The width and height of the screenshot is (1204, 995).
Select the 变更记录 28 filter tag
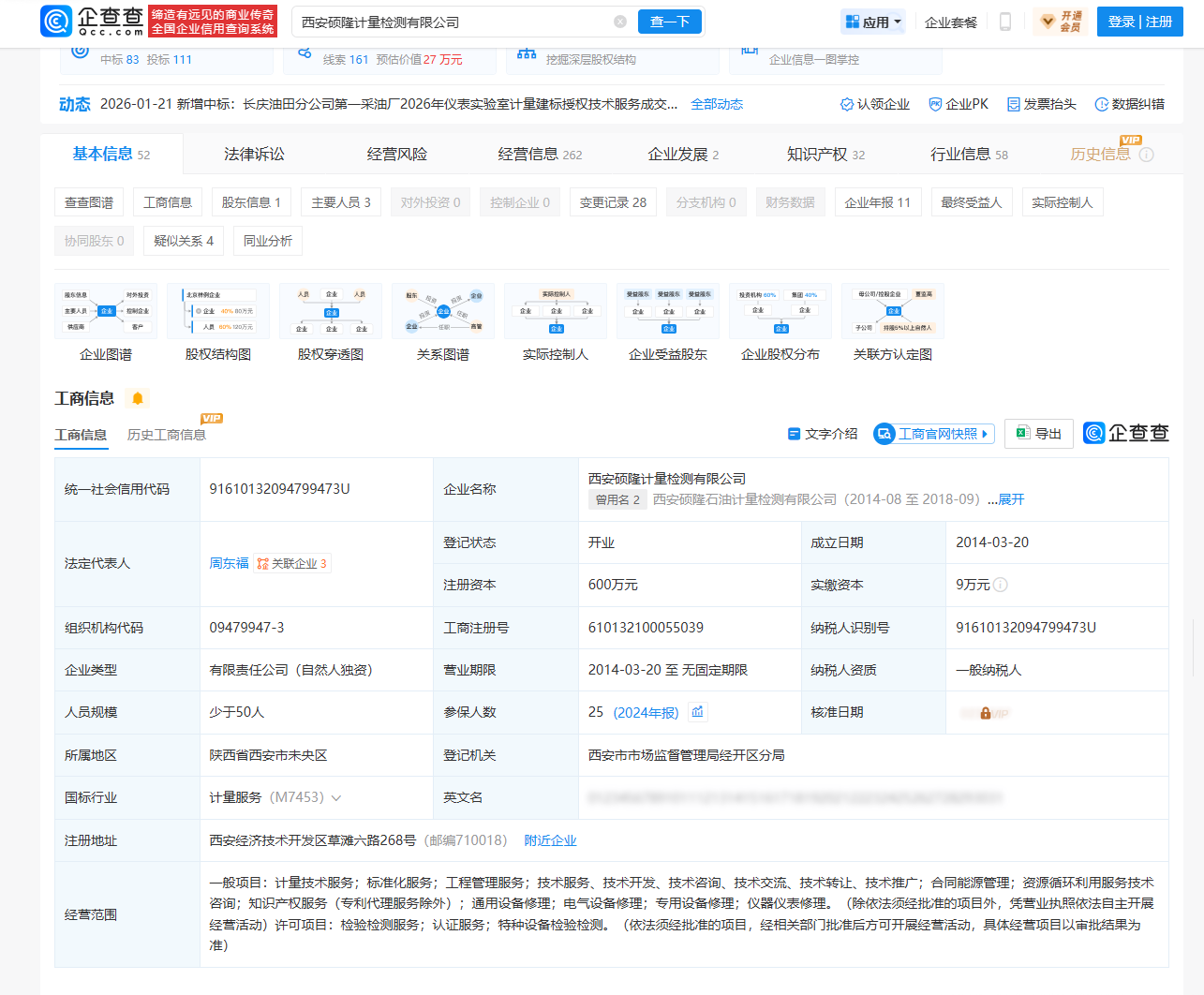point(613,202)
